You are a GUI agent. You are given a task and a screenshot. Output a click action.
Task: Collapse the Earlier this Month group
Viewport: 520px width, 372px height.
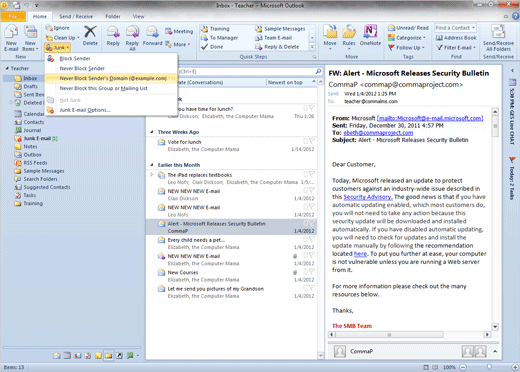tap(152, 165)
